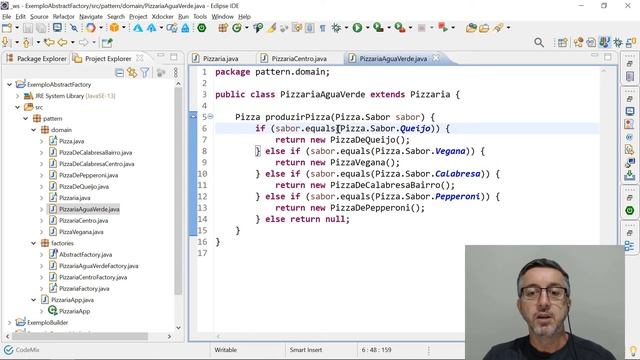Click Collapse All in Project Explorer
The image size is (640, 360).
119,73
